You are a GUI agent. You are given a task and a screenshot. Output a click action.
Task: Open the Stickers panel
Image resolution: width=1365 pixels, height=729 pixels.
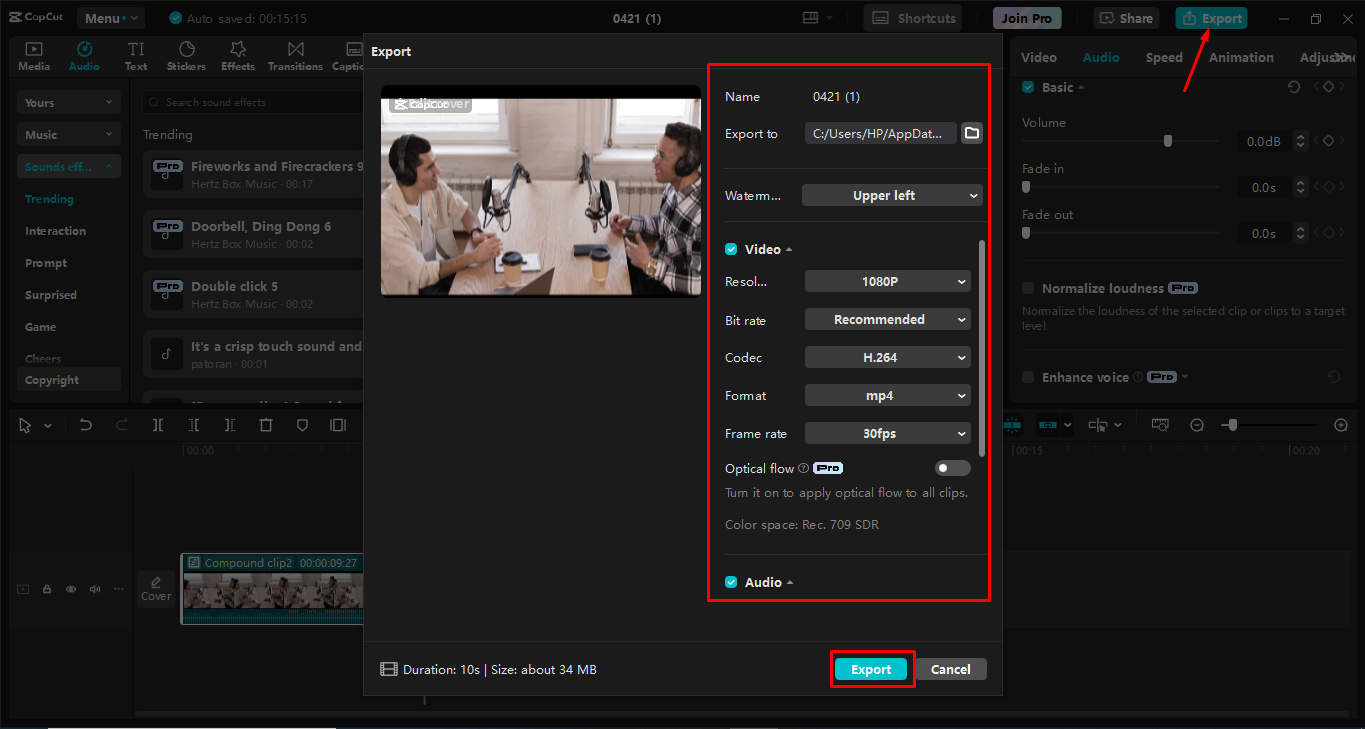click(186, 55)
